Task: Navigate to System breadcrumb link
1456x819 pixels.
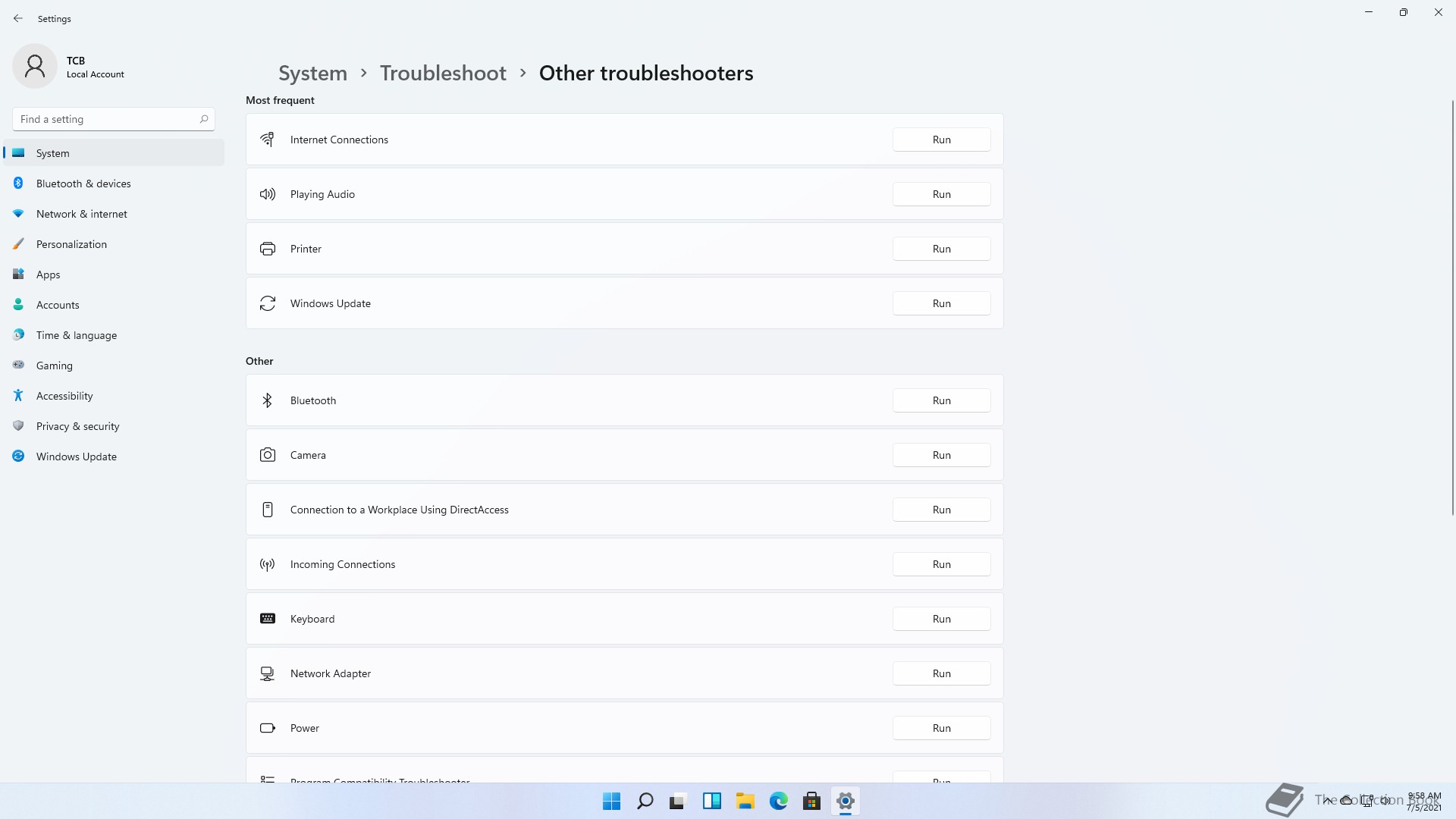Action: [312, 73]
